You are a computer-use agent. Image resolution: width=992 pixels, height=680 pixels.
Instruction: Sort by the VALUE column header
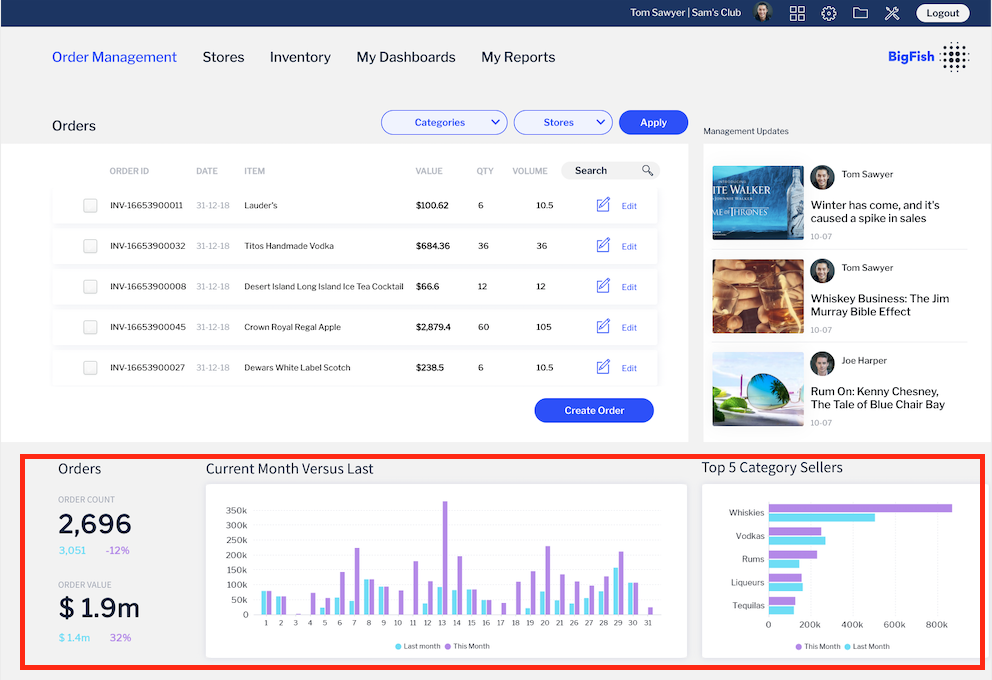click(429, 171)
